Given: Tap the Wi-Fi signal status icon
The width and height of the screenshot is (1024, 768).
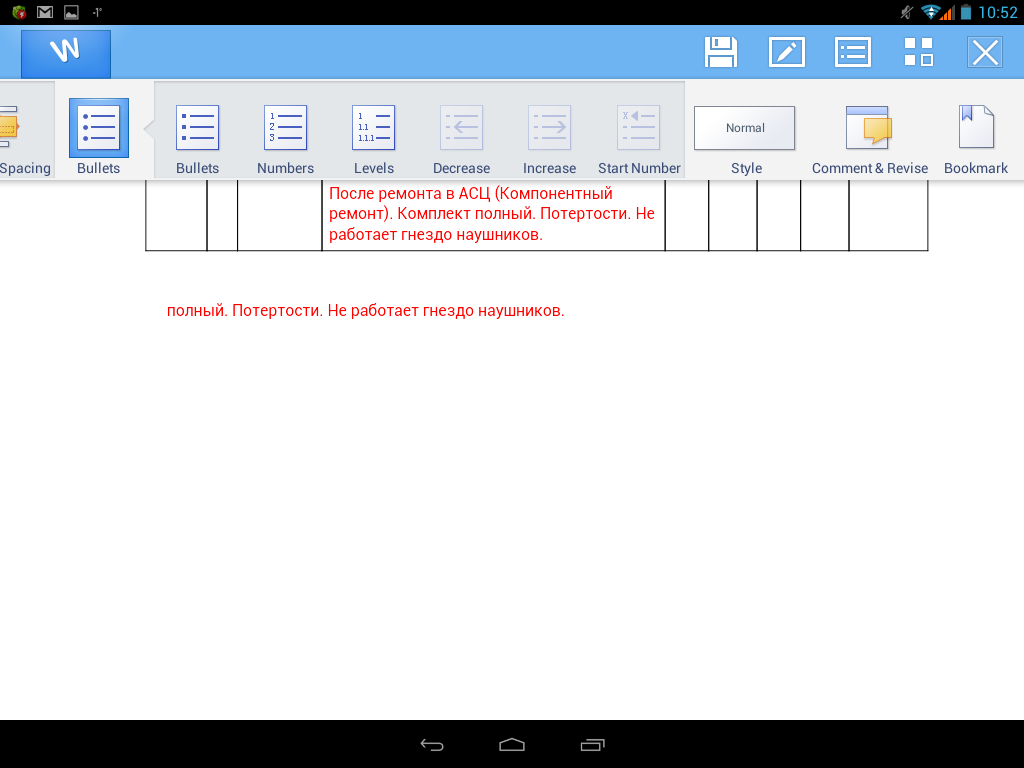Looking at the screenshot, I should point(930,12).
